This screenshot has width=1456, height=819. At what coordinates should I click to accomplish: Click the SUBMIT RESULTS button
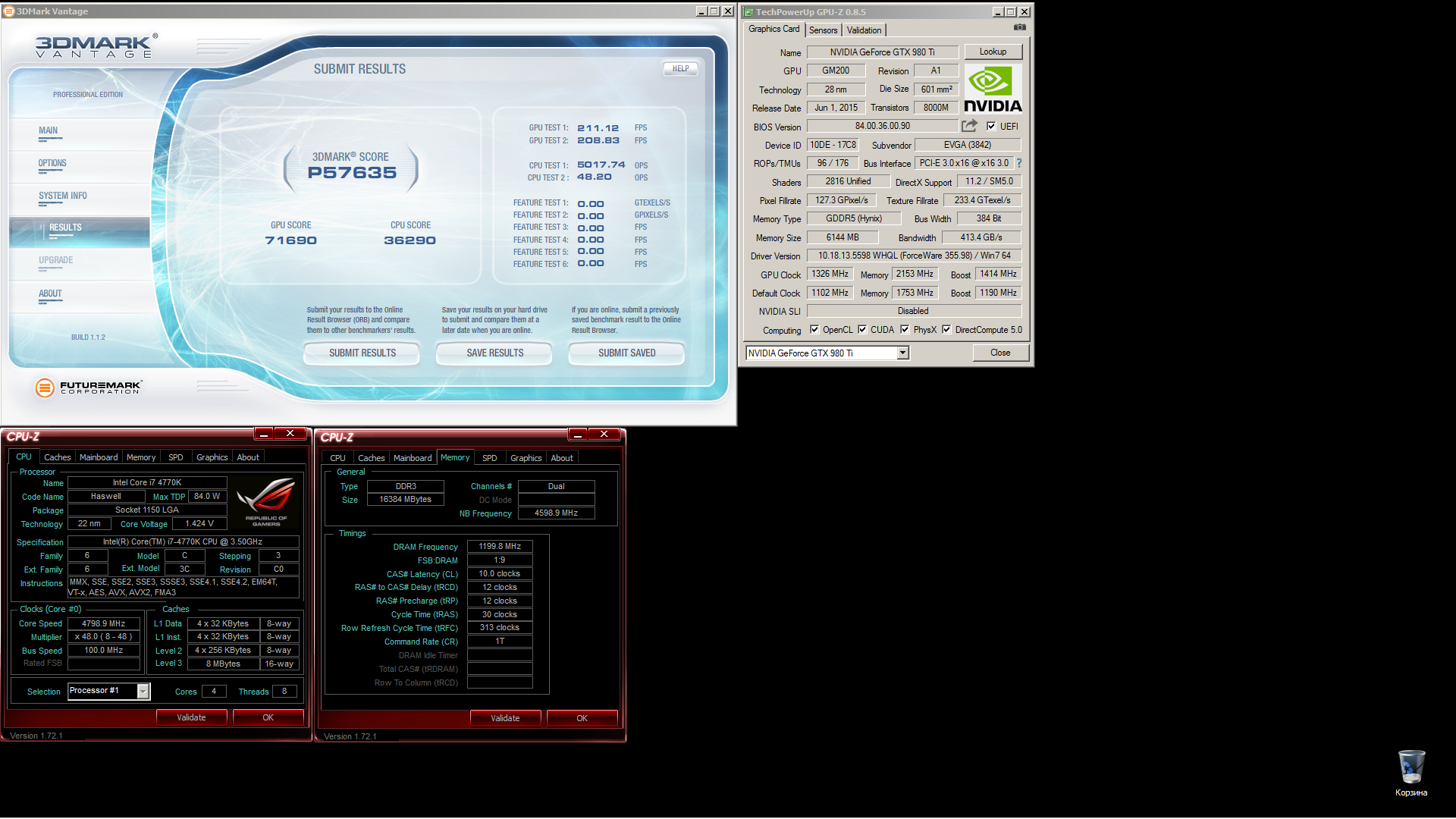tap(362, 353)
